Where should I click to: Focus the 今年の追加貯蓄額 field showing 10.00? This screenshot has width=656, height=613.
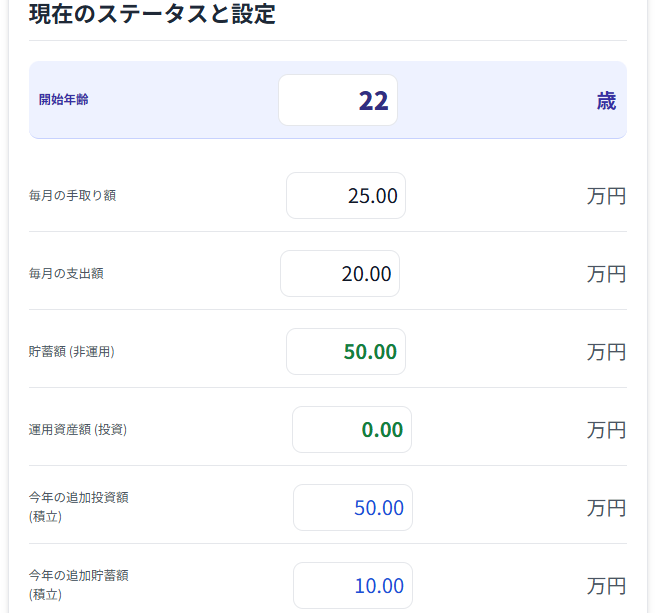[x=353, y=585]
